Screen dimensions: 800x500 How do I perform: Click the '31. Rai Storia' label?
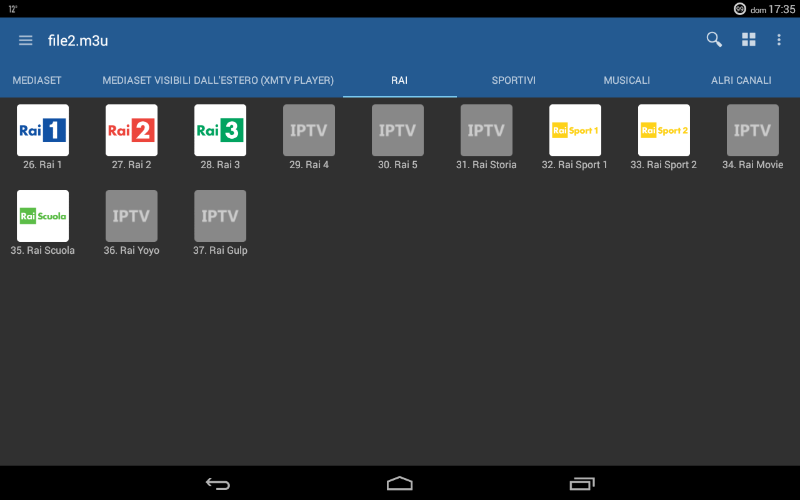pyautogui.click(x=486, y=165)
